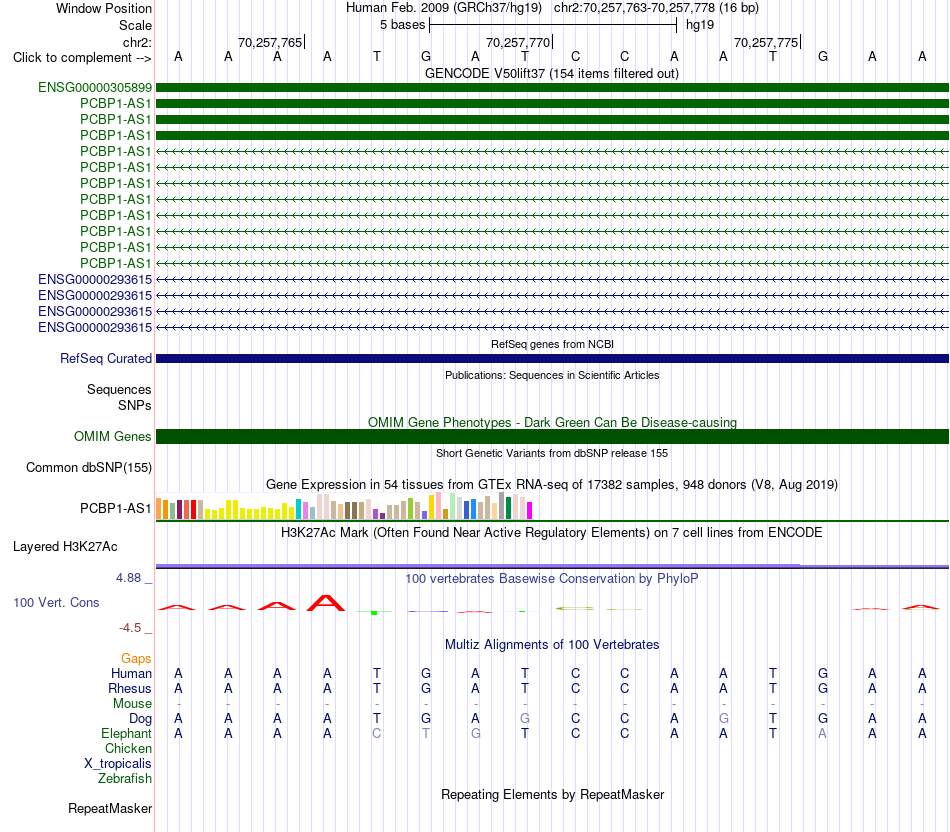
Task: Click the ENSG00000305899 green exon bar
Action: pyautogui.click(x=552, y=87)
